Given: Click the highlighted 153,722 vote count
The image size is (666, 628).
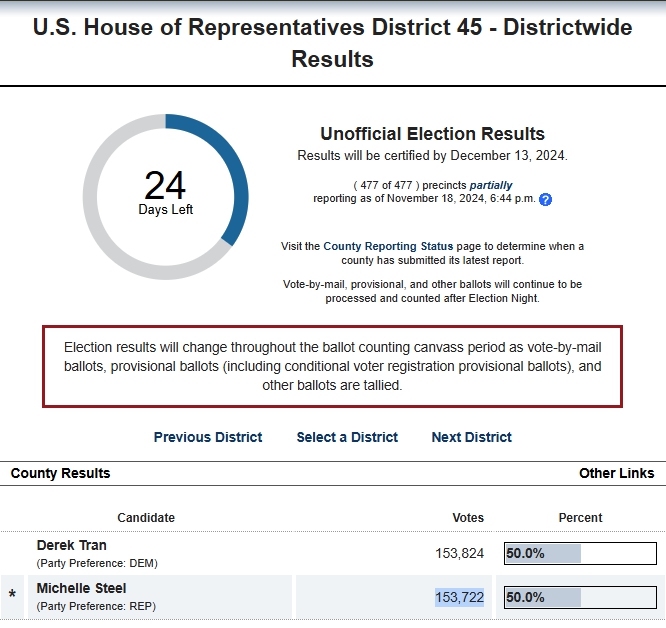Looking at the screenshot, I should 460,597.
